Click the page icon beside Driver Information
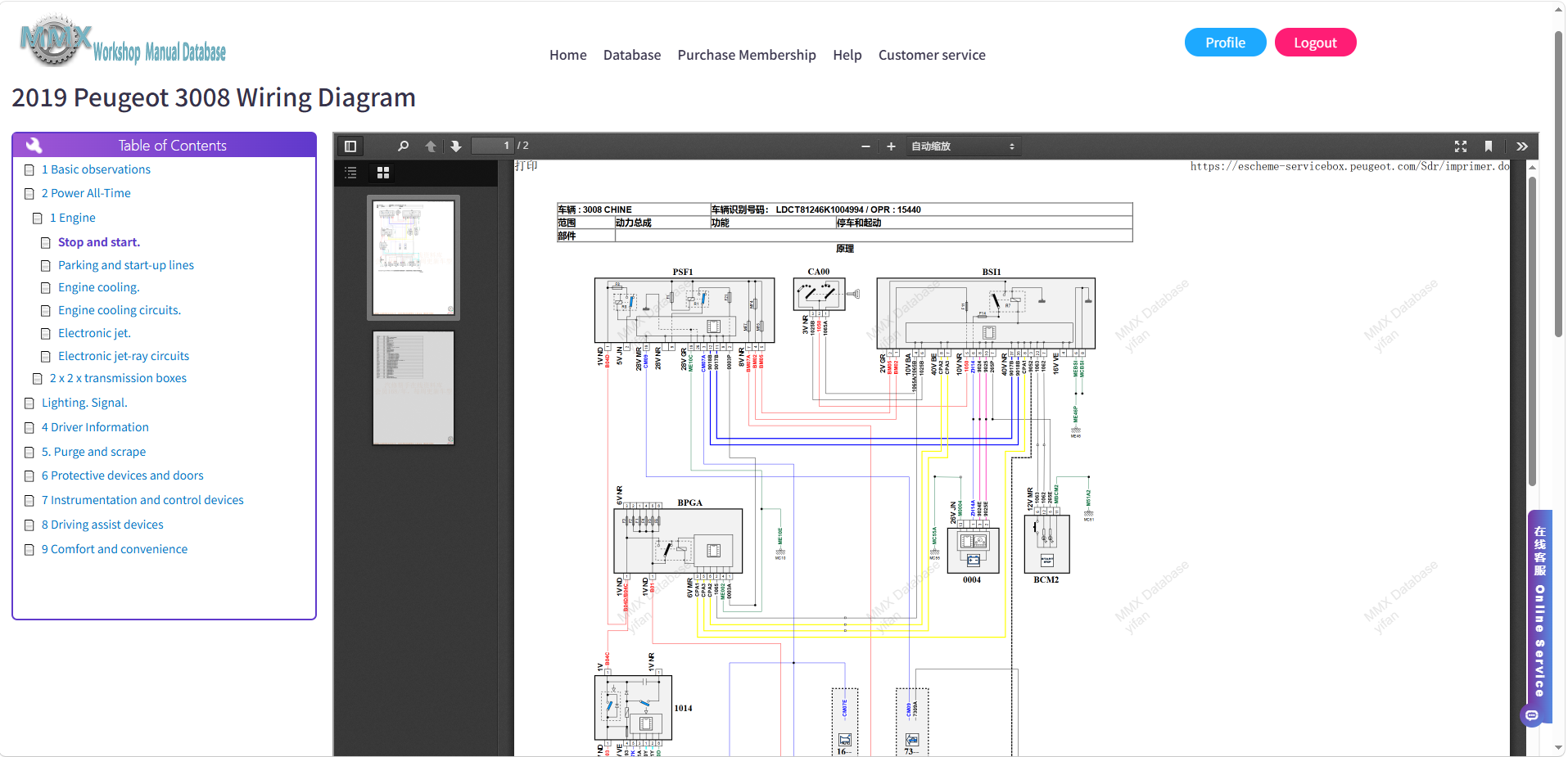Screen dimensions: 1568x757 coord(29,428)
